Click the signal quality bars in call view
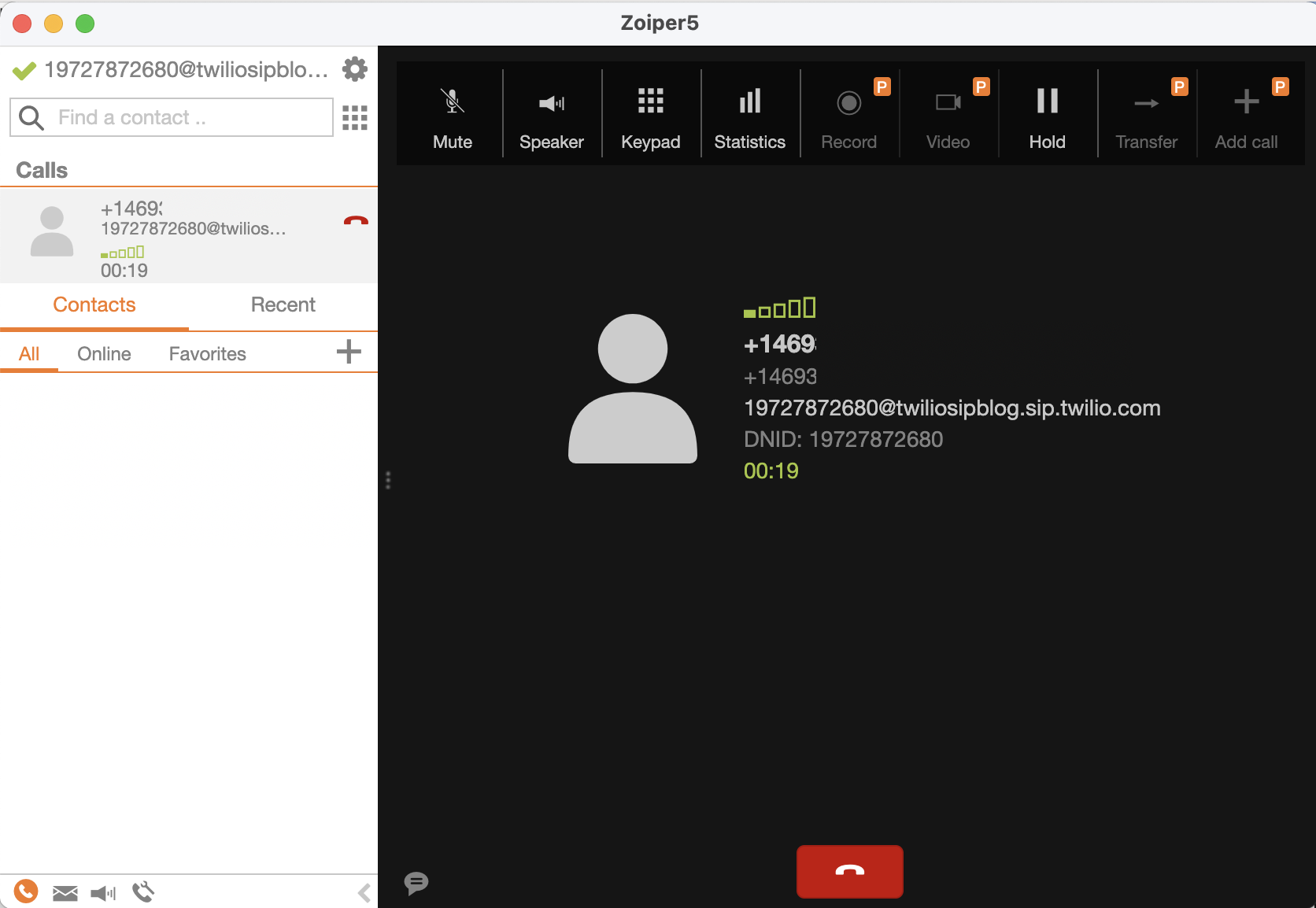Image resolution: width=1316 pixels, height=908 pixels. pyautogui.click(x=779, y=308)
